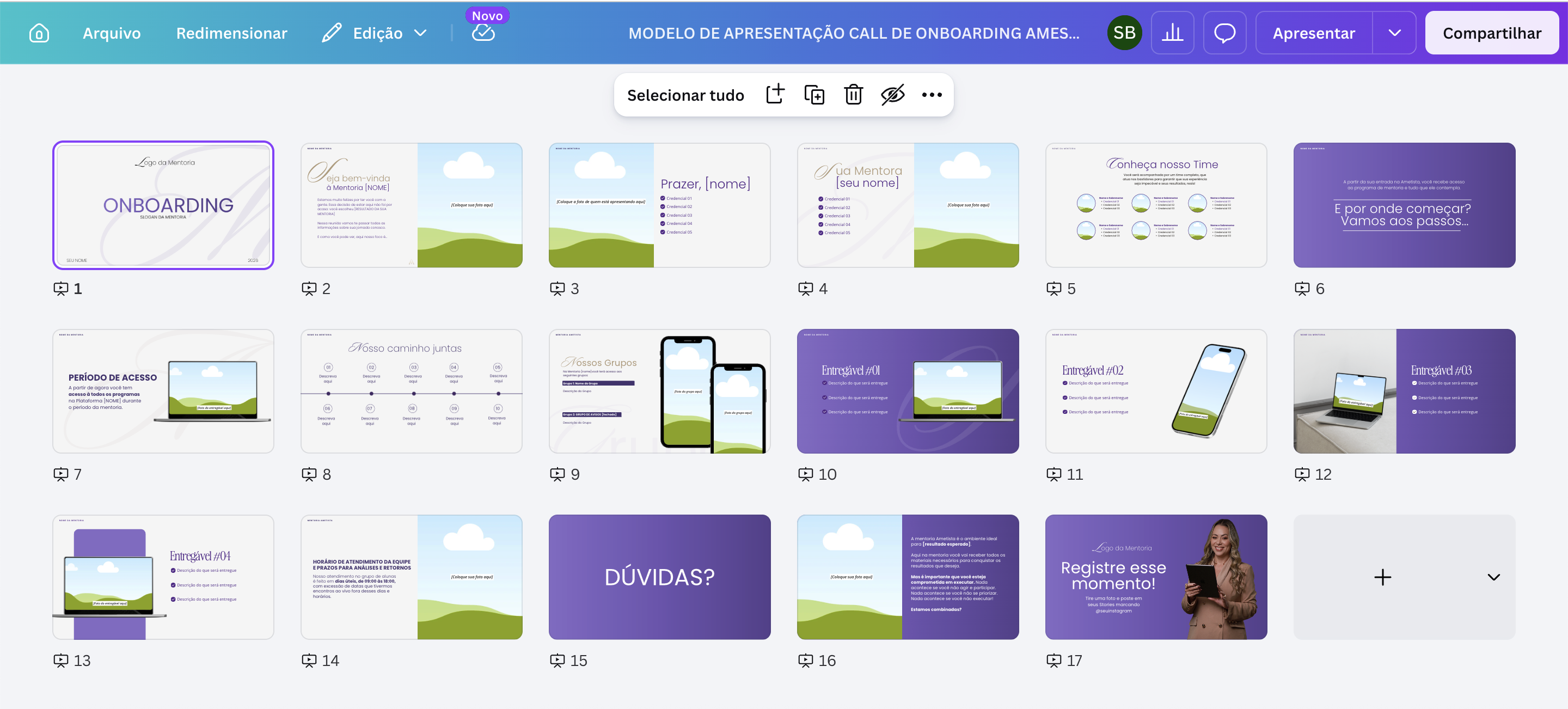Click the presenter icon under slide 2
The image size is (1568, 709).
point(309,289)
